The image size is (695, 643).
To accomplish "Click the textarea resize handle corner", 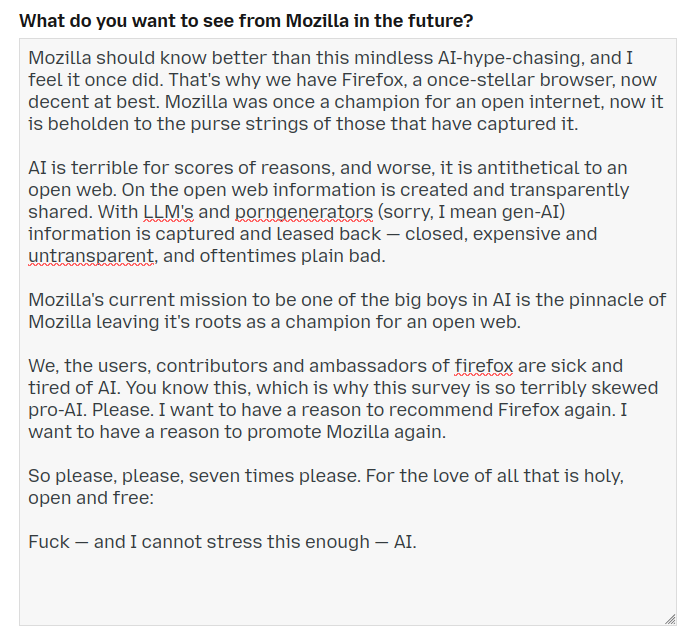I will [668, 619].
